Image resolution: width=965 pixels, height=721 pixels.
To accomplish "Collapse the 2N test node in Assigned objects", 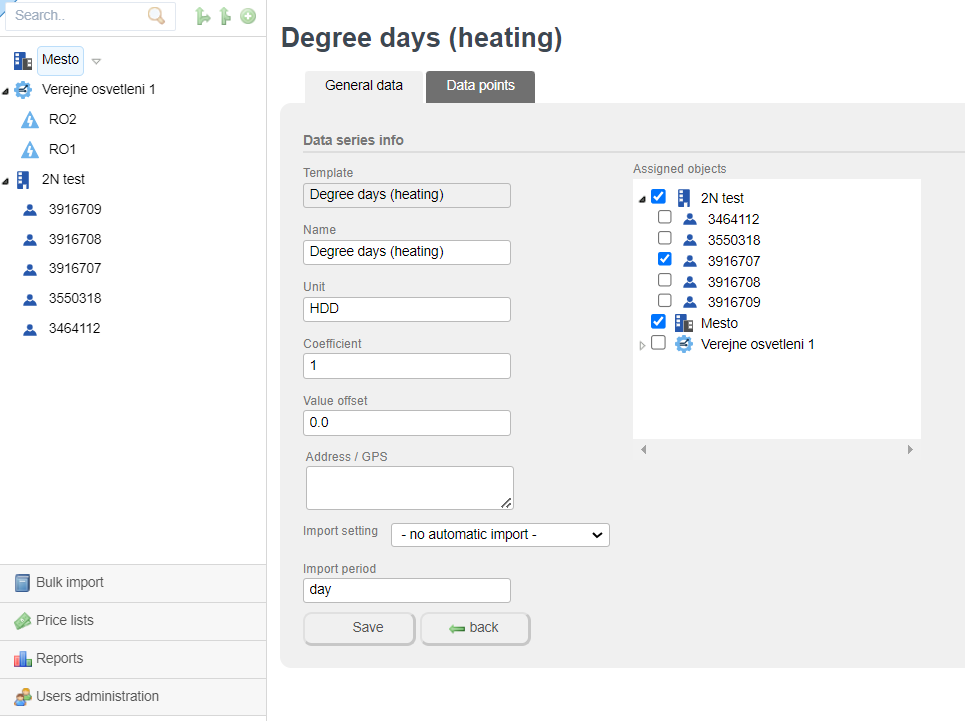I will pos(642,200).
